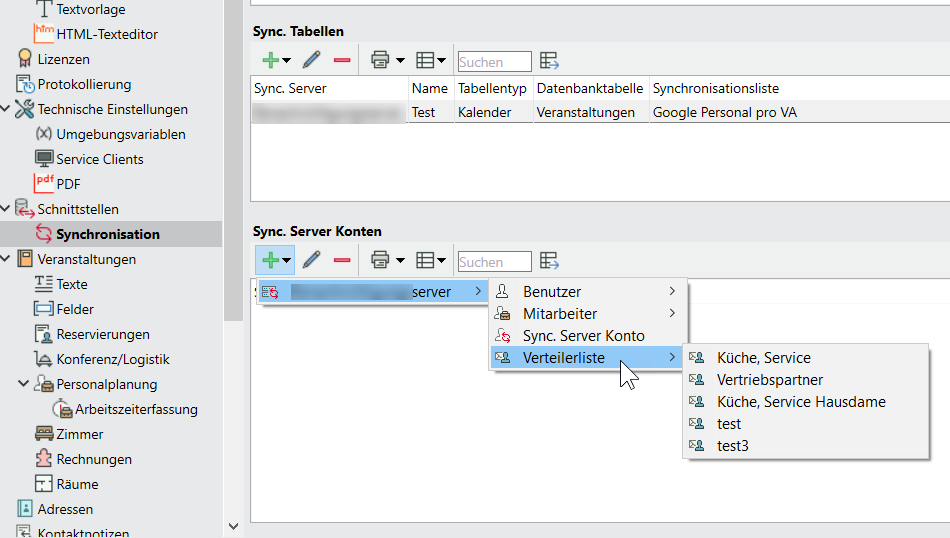Choose Sync. Server Konto menu entry
Image resolution: width=950 pixels, height=538 pixels.
(x=583, y=336)
